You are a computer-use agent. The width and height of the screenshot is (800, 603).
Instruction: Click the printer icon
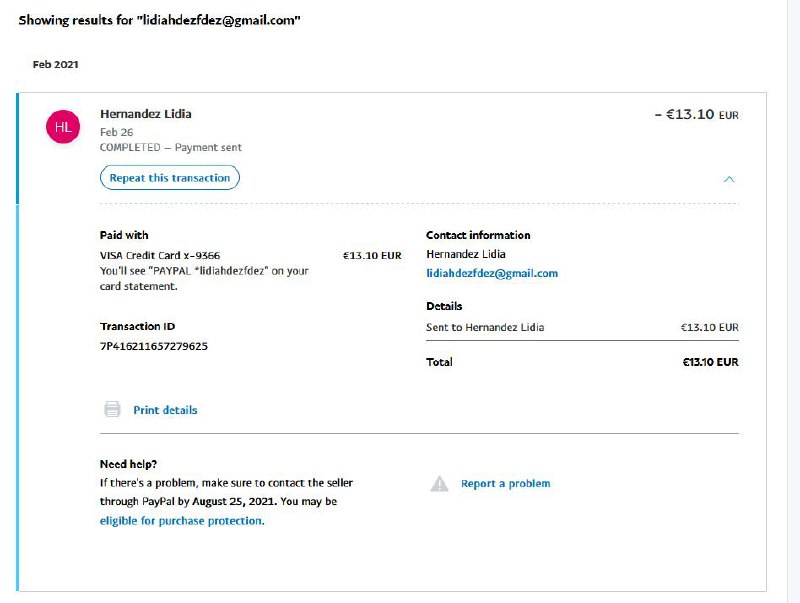point(113,410)
